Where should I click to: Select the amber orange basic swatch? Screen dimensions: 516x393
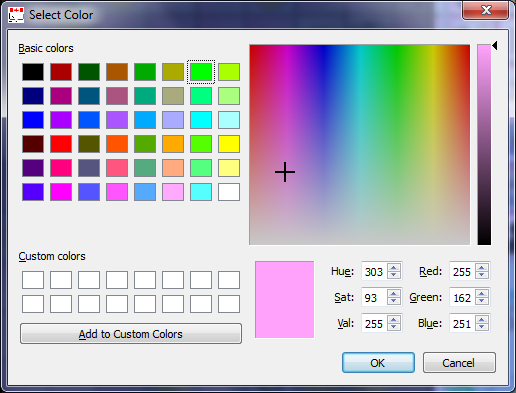tap(173, 144)
